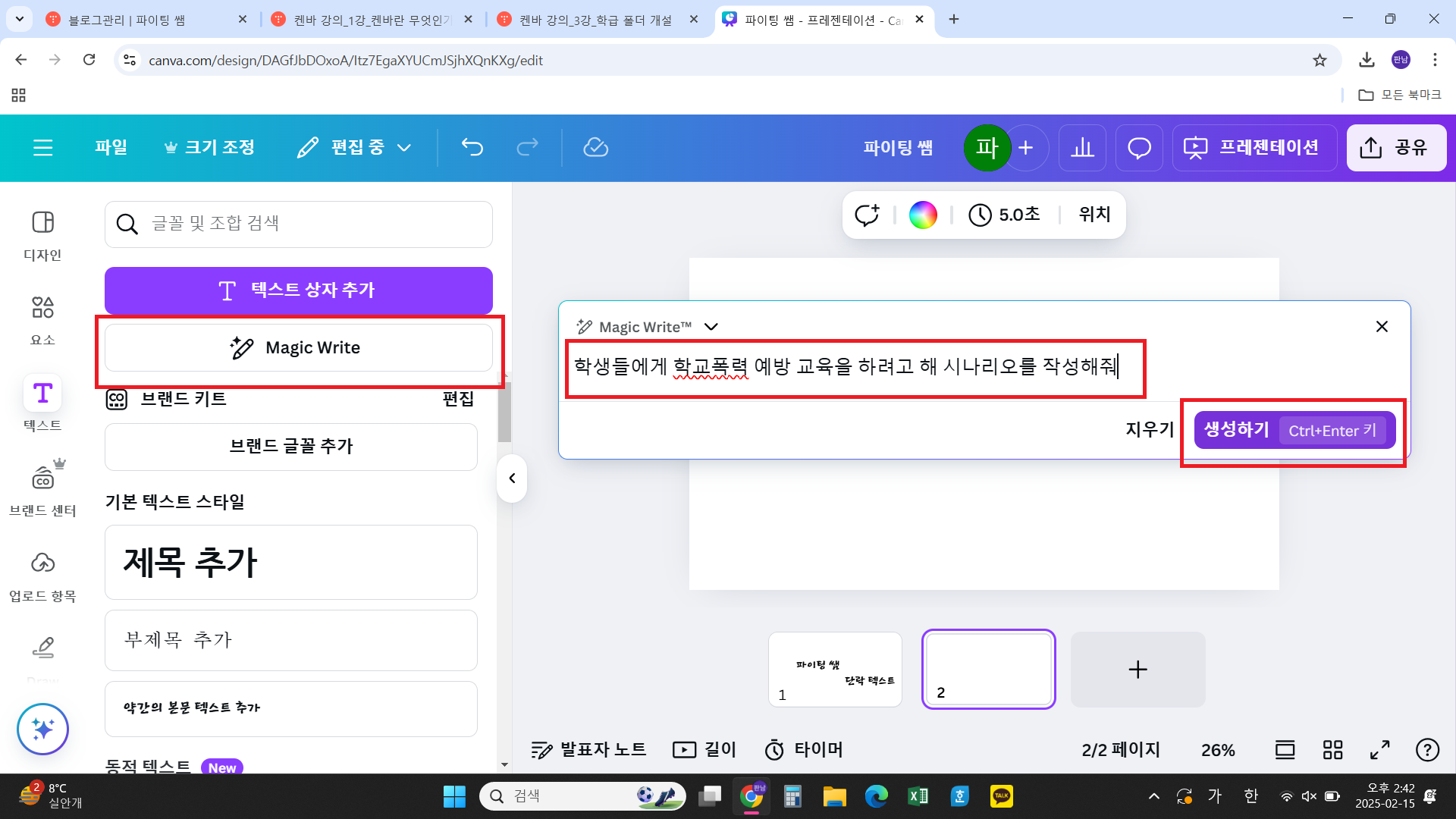
Task: Click the insights chart icon near 프레젠테이션
Action: [x=1082, y=147]
